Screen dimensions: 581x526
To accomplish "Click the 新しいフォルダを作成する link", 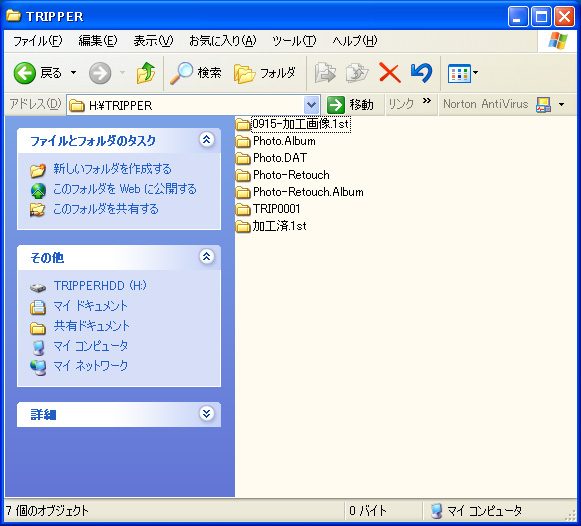I will 112,169.
